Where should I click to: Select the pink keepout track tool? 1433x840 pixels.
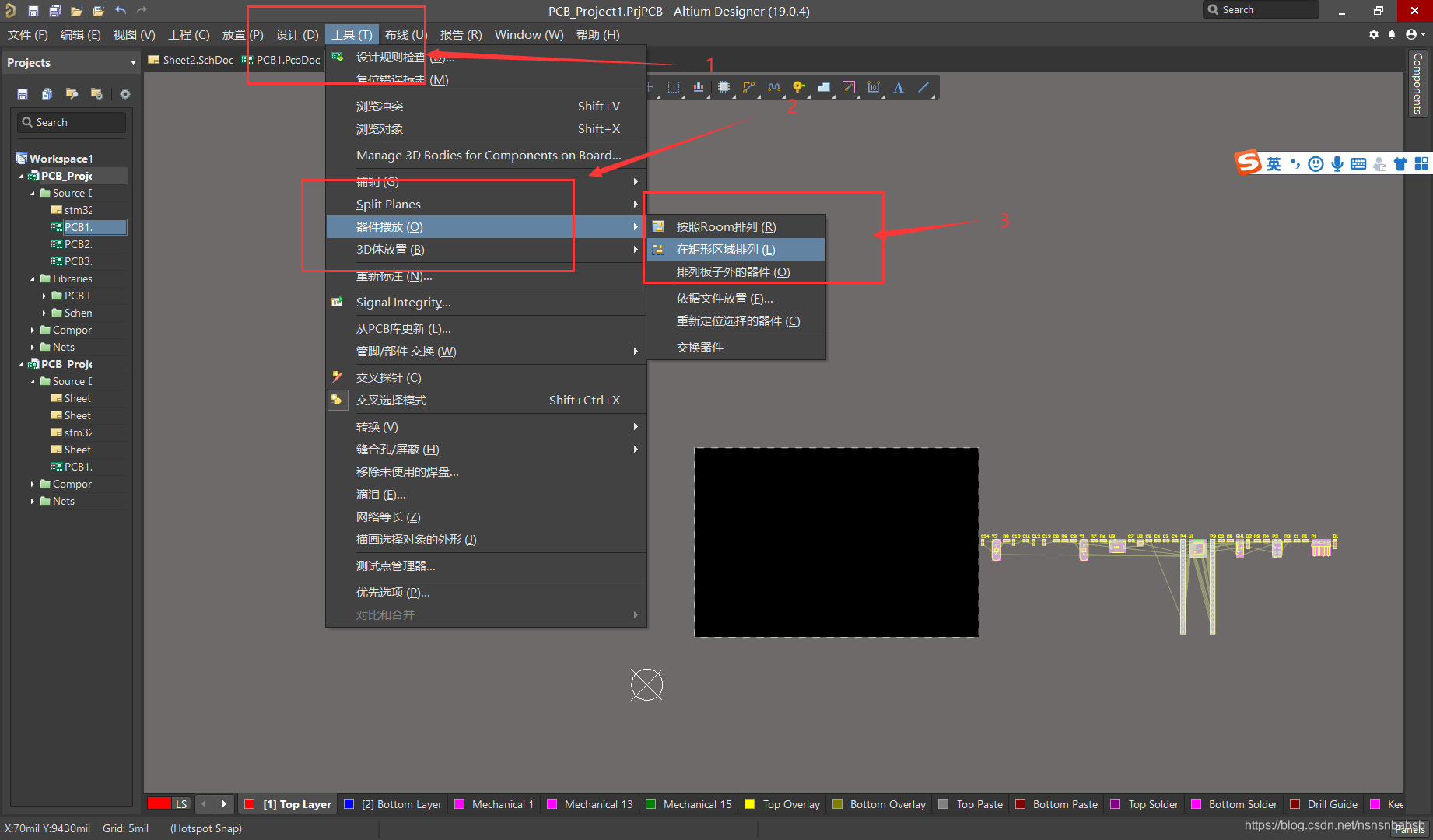tap(848, 87)
